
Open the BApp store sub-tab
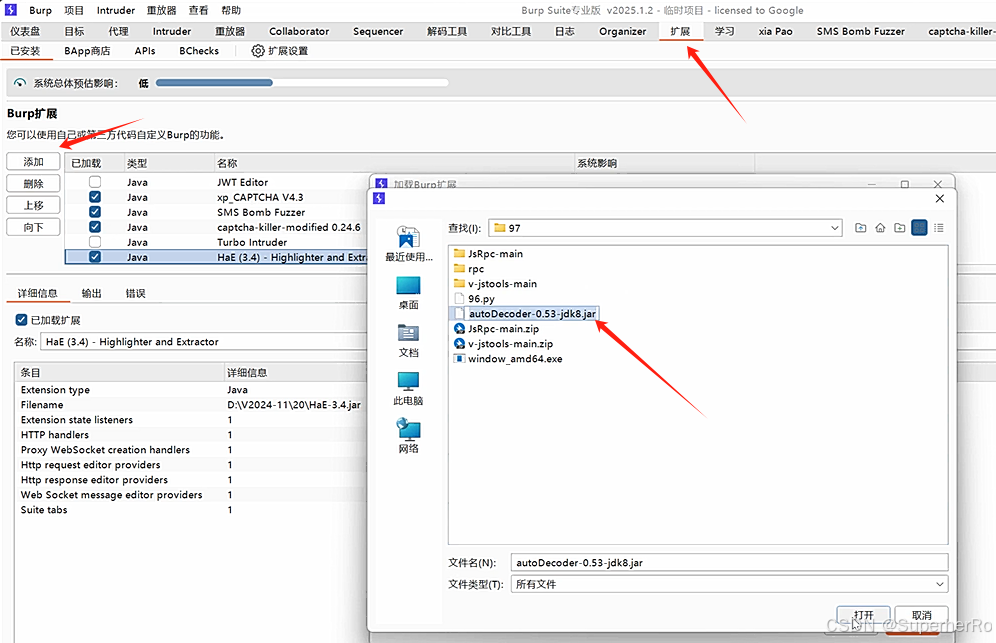click(87, 51)
